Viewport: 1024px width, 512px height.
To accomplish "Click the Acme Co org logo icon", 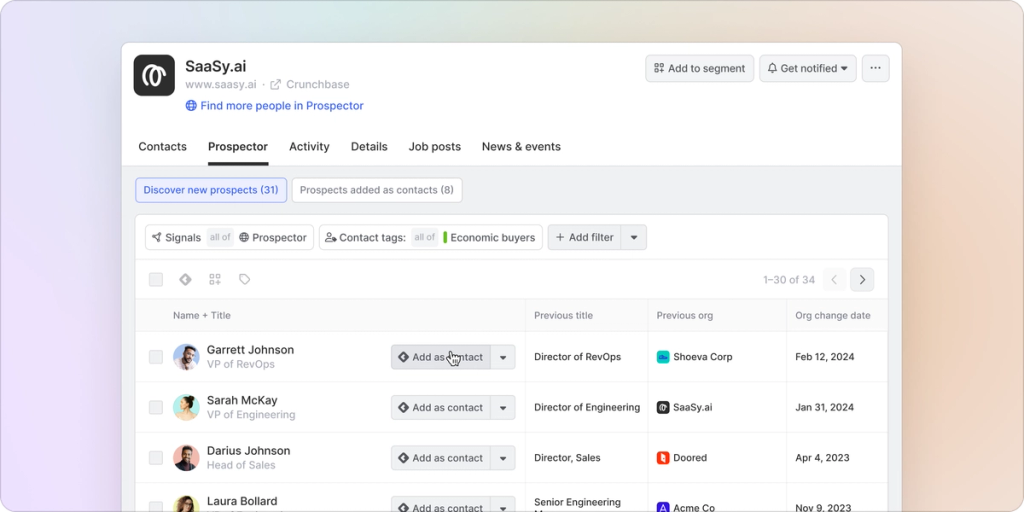I will pos(663,507).
